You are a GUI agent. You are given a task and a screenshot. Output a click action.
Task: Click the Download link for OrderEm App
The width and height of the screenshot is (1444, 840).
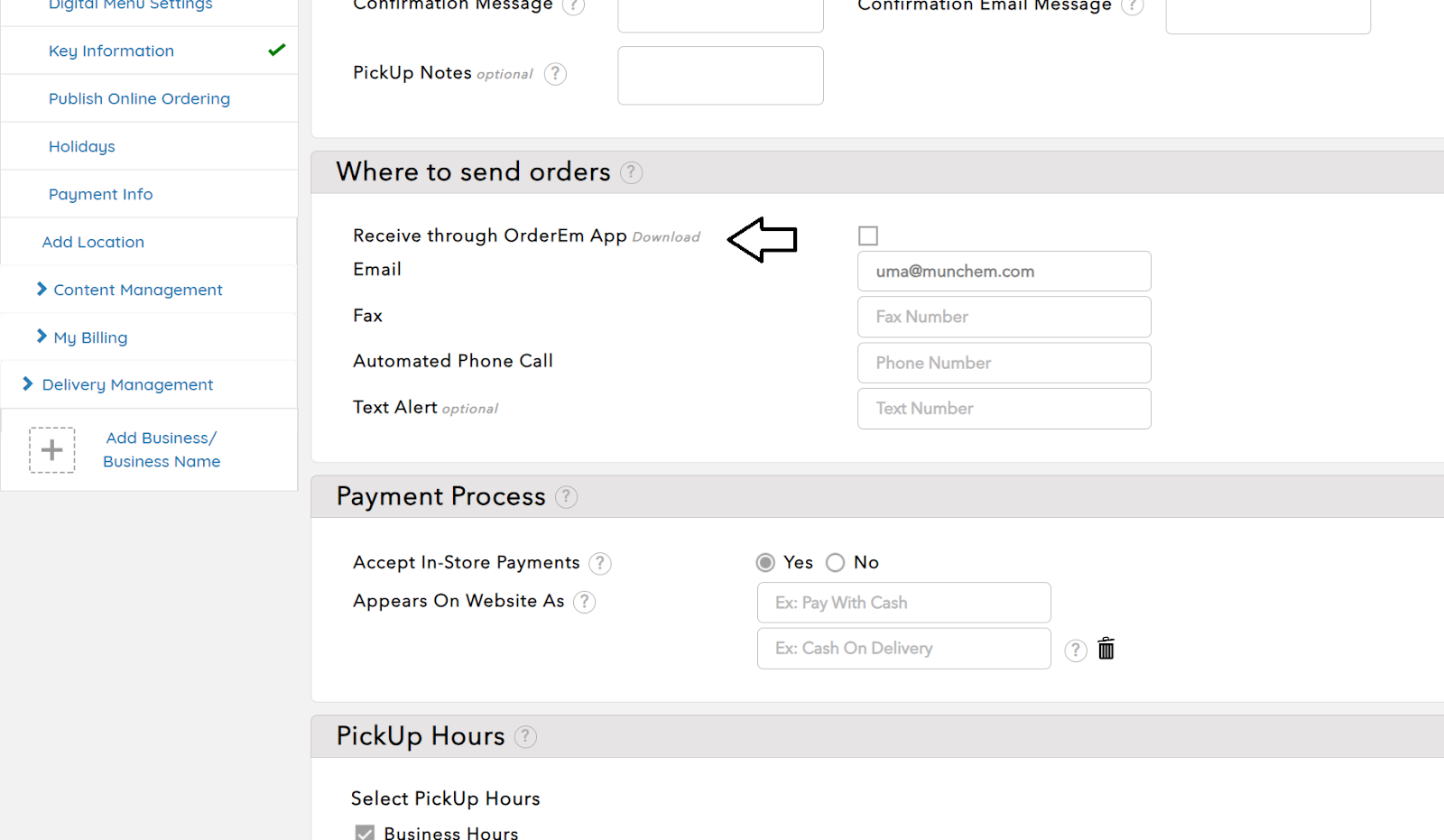[x=666, y=237]
